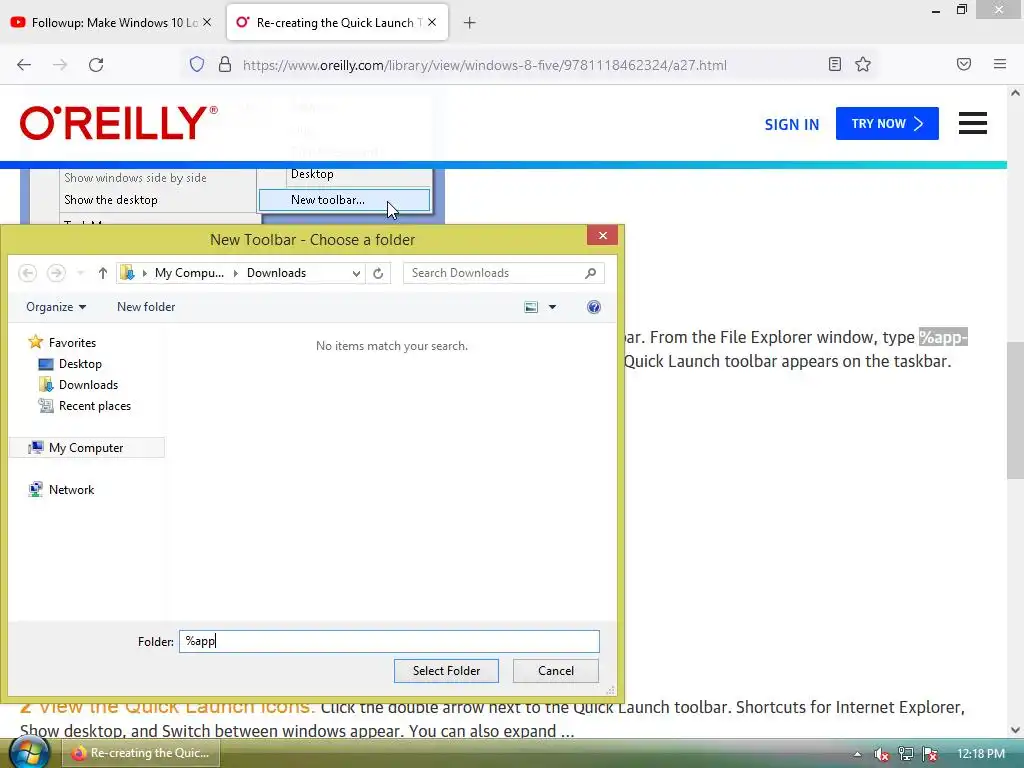The width and height of the screenshot is (1024, 768).
Task: Click the Select Folder button
Action: pyautogui.click(x=446, y=671)
